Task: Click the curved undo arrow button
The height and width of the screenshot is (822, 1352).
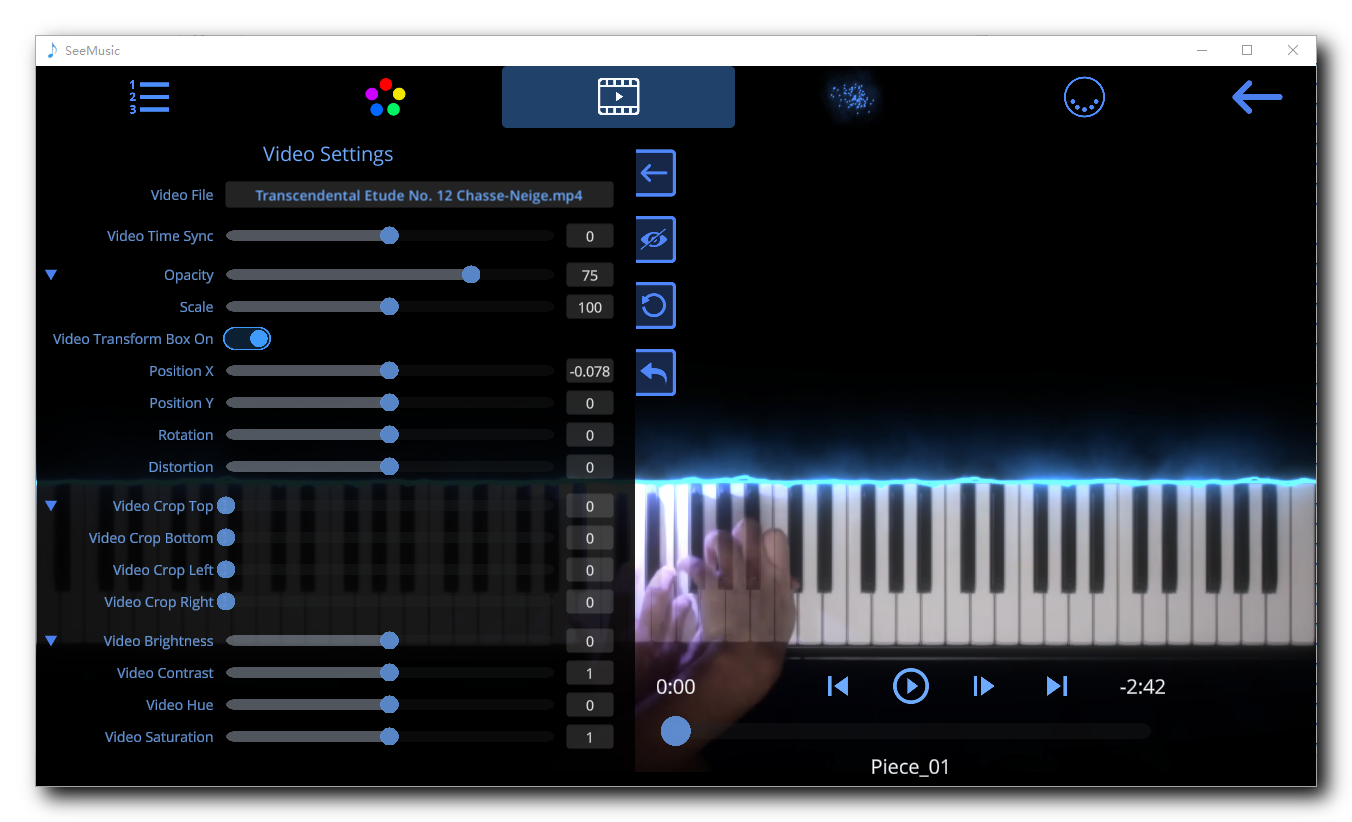Action: point(655,373)
